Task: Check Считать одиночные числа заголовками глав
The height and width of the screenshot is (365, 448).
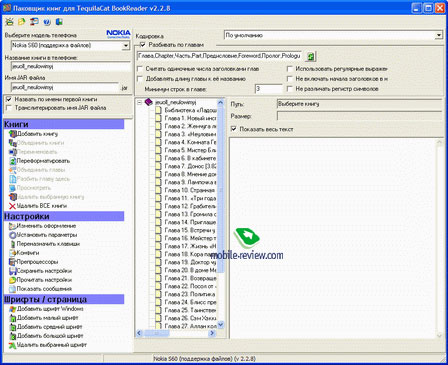Action: point(140,69)
